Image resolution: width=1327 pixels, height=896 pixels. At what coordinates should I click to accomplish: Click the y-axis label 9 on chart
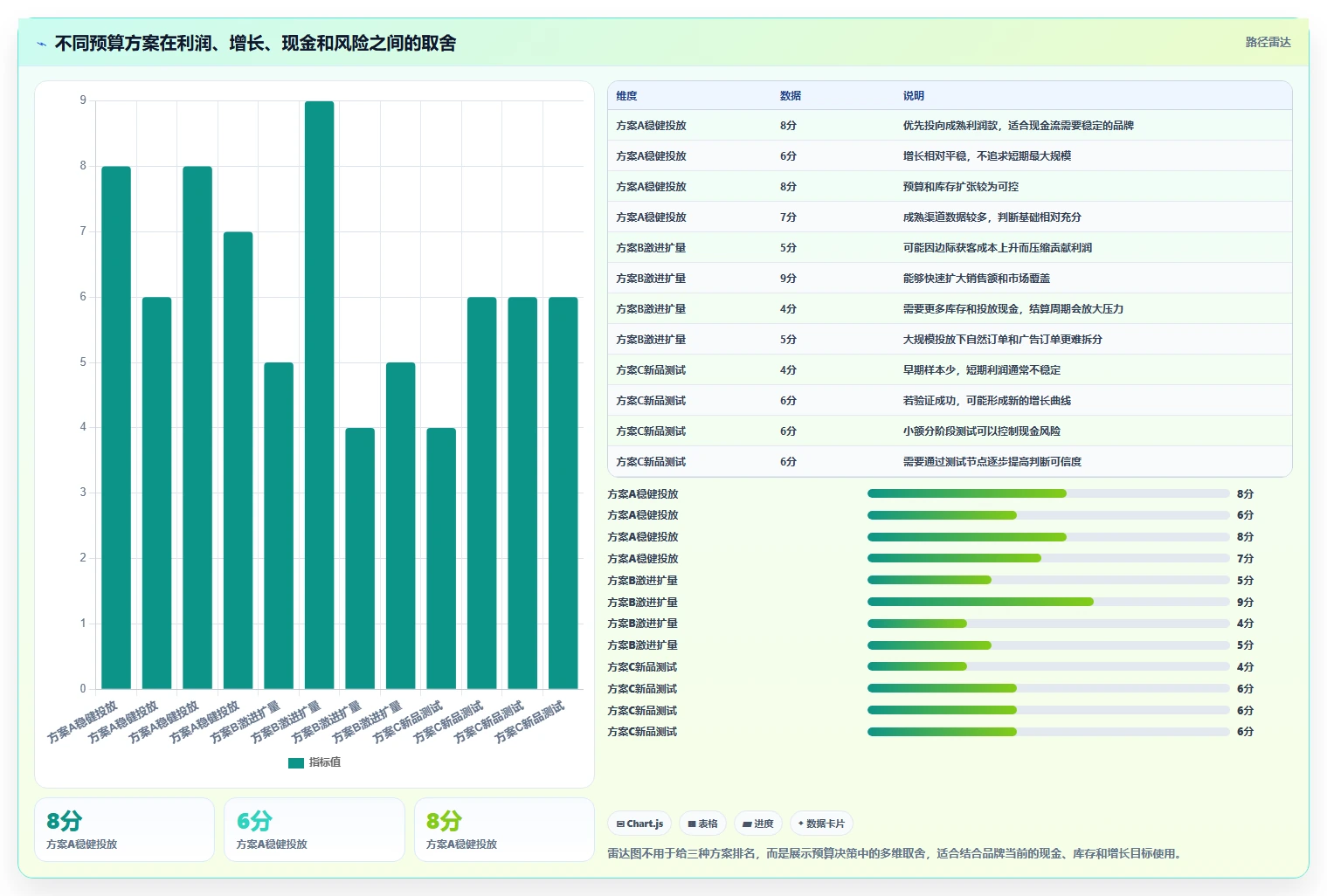click(83, 100)
